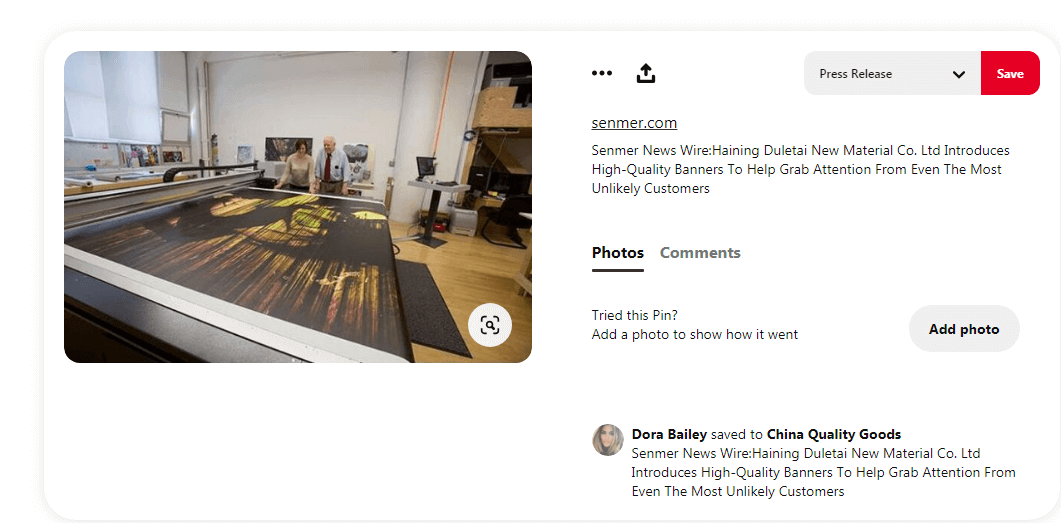Image resolution: width=1061 pixels, height=523 pixels.
Task: Open the senmer.com source link
Action: 634,123
